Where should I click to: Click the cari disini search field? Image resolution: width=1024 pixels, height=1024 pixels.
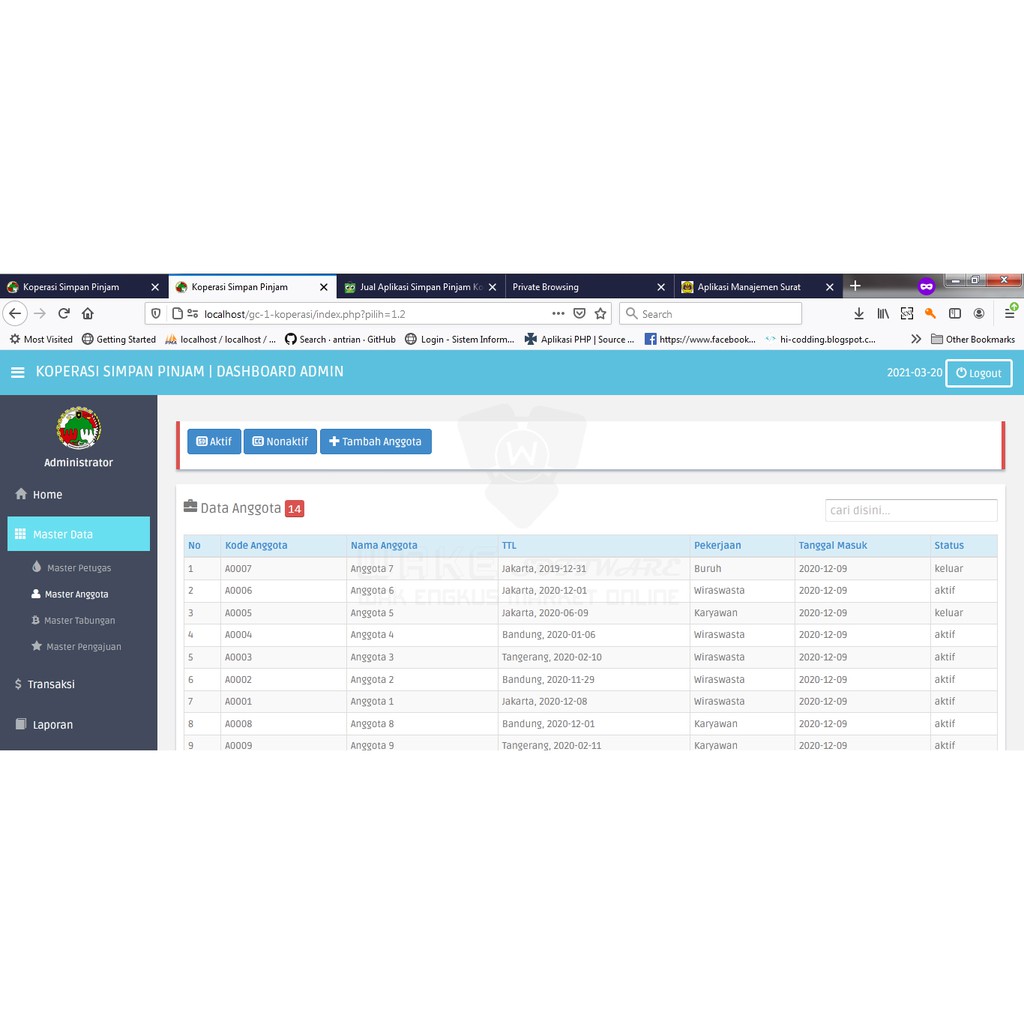click(910, 510)
